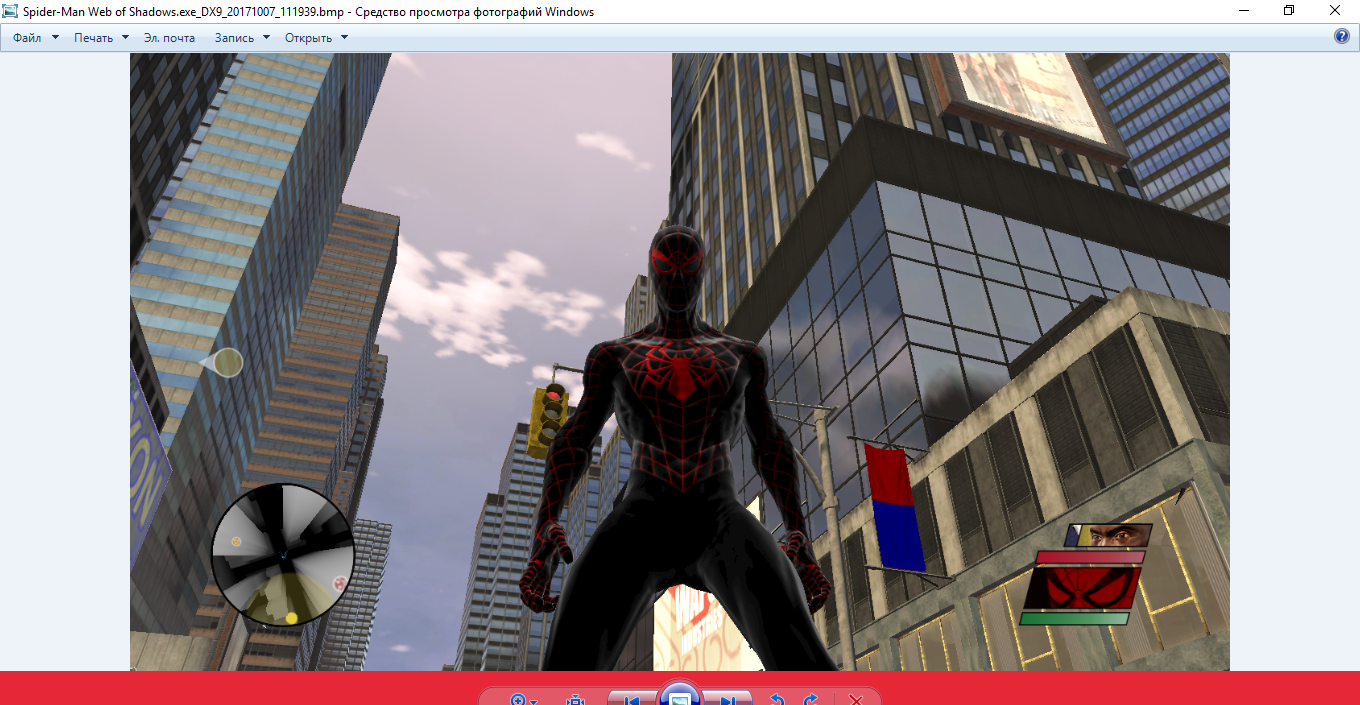This screenshot has width=1360, height=705.
Task: Restore down the photo viewer window
Action: tap(1289, 11)
